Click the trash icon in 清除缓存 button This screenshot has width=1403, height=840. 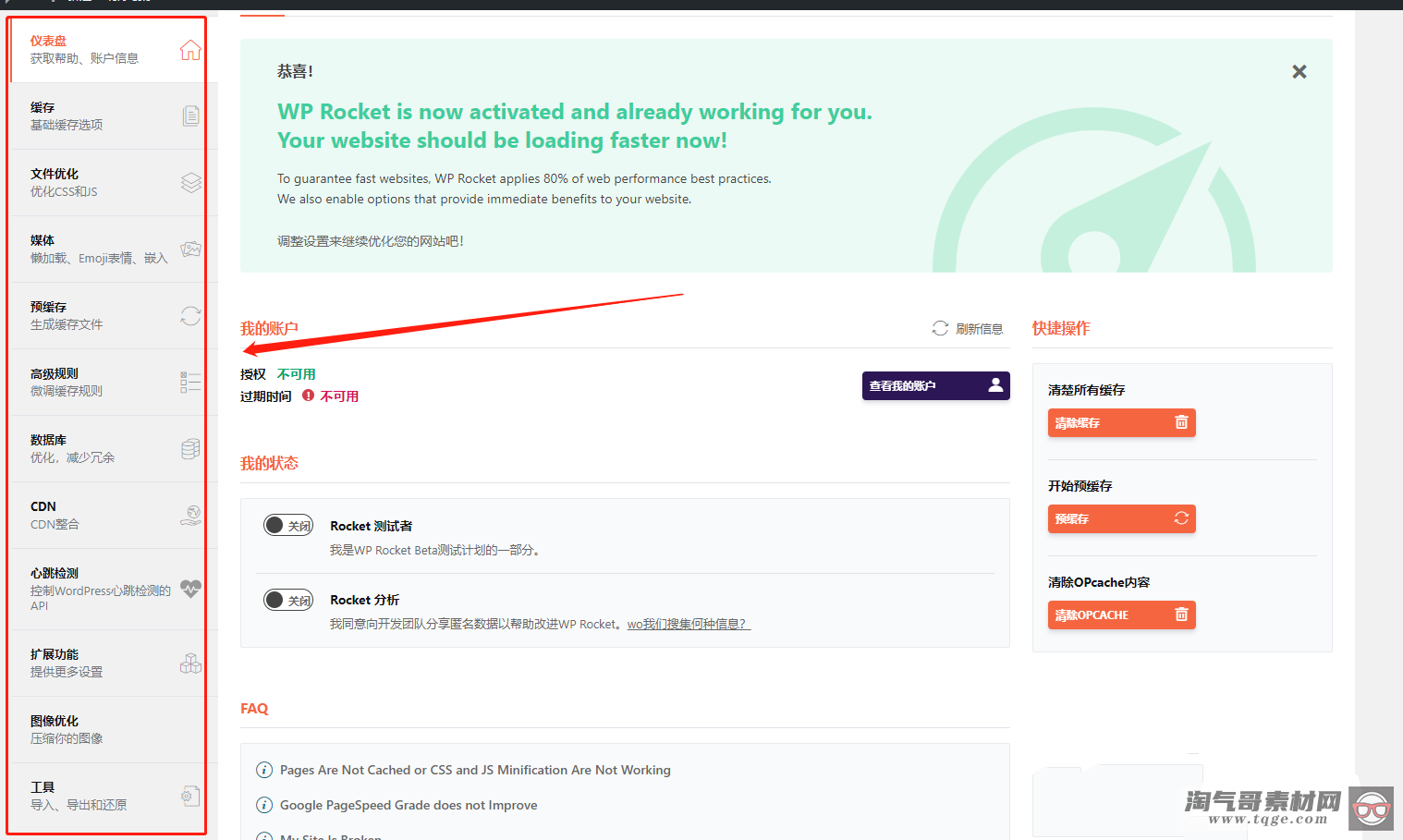point(1180,422)
